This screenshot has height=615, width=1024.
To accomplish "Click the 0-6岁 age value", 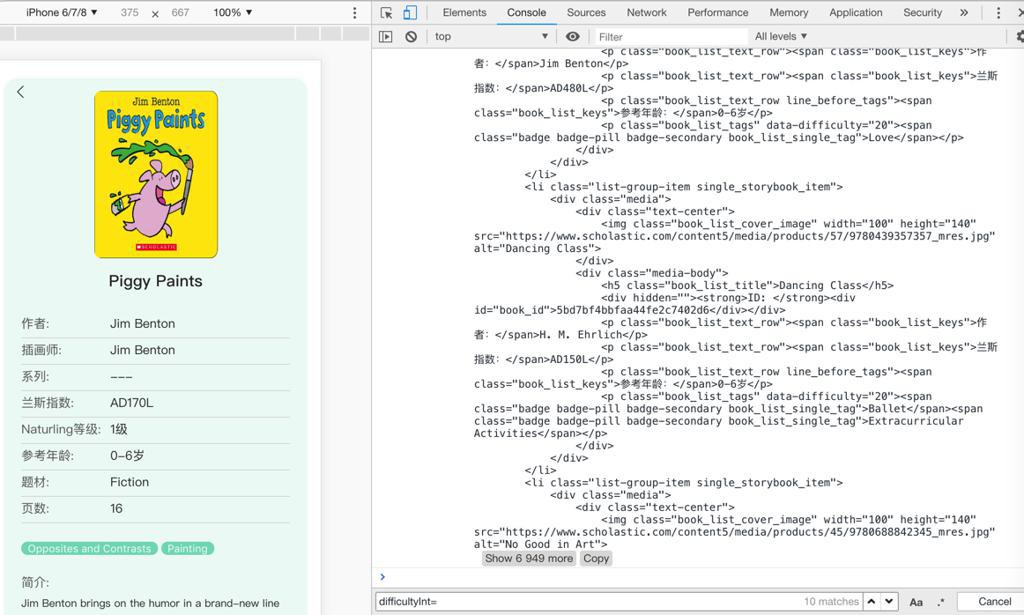I will 127,456.
